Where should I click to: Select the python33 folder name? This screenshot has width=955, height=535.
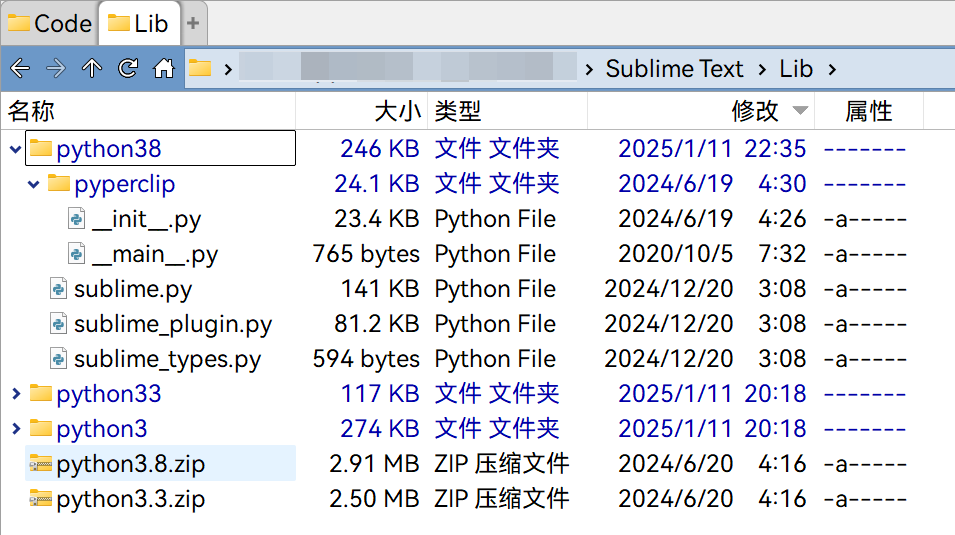(109, 394)
